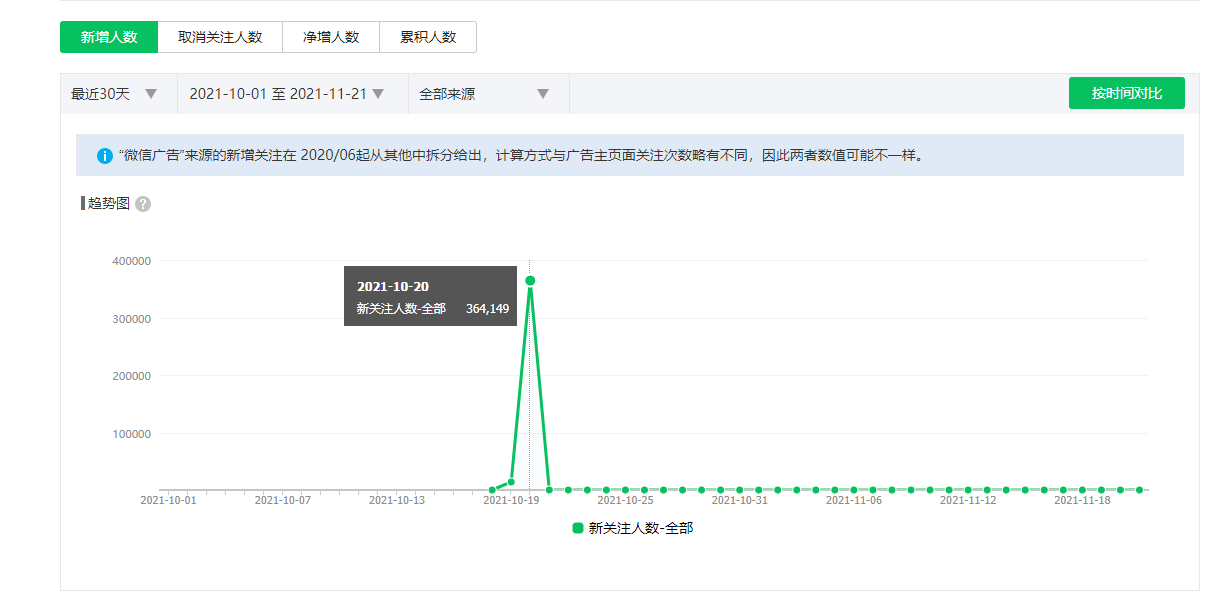The height and width of the screenshot is (598, 1226).
Task: Click the last data point on the chart
Action: click(1139, 490)
